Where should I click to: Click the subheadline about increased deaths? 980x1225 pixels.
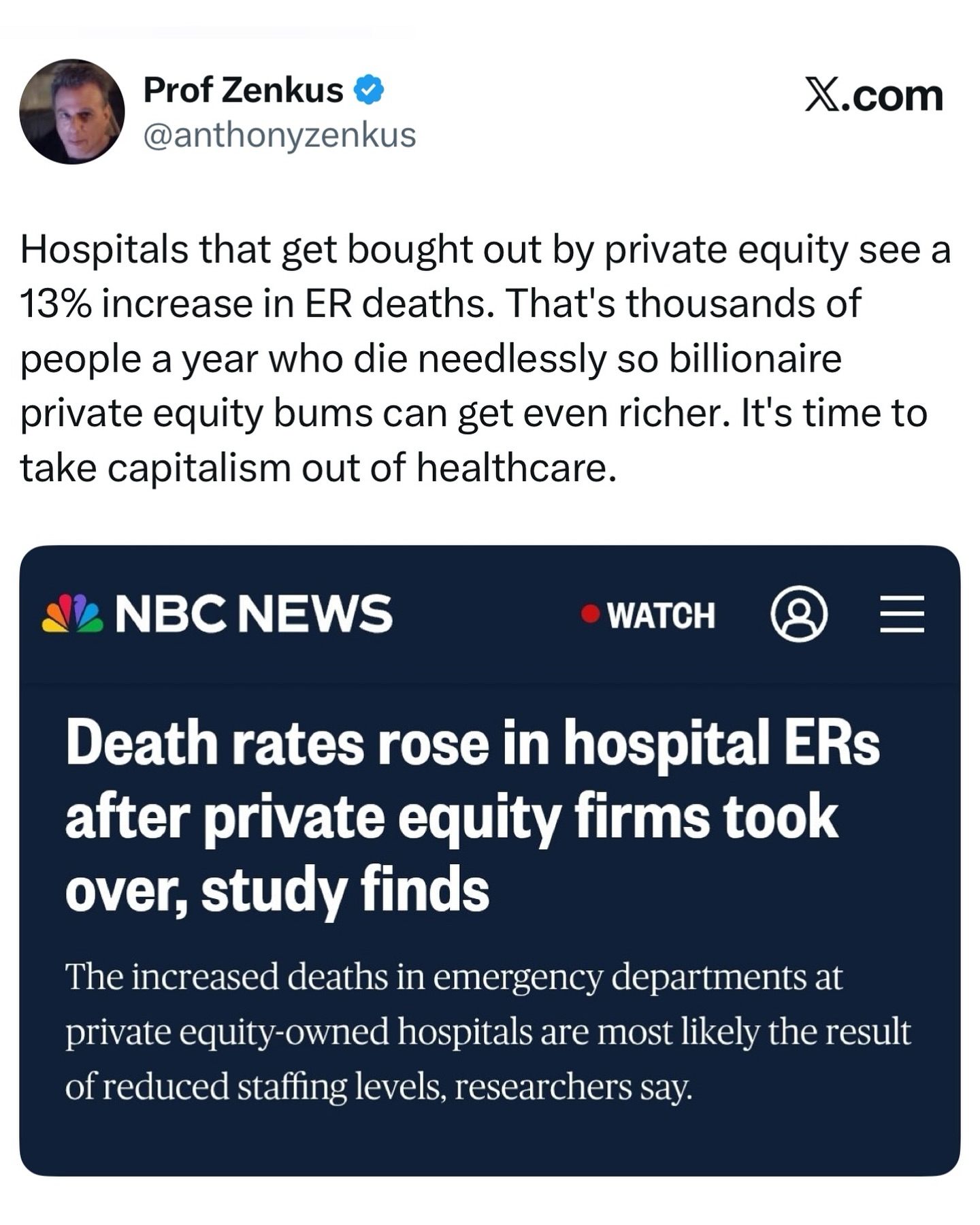point(487,1031)
